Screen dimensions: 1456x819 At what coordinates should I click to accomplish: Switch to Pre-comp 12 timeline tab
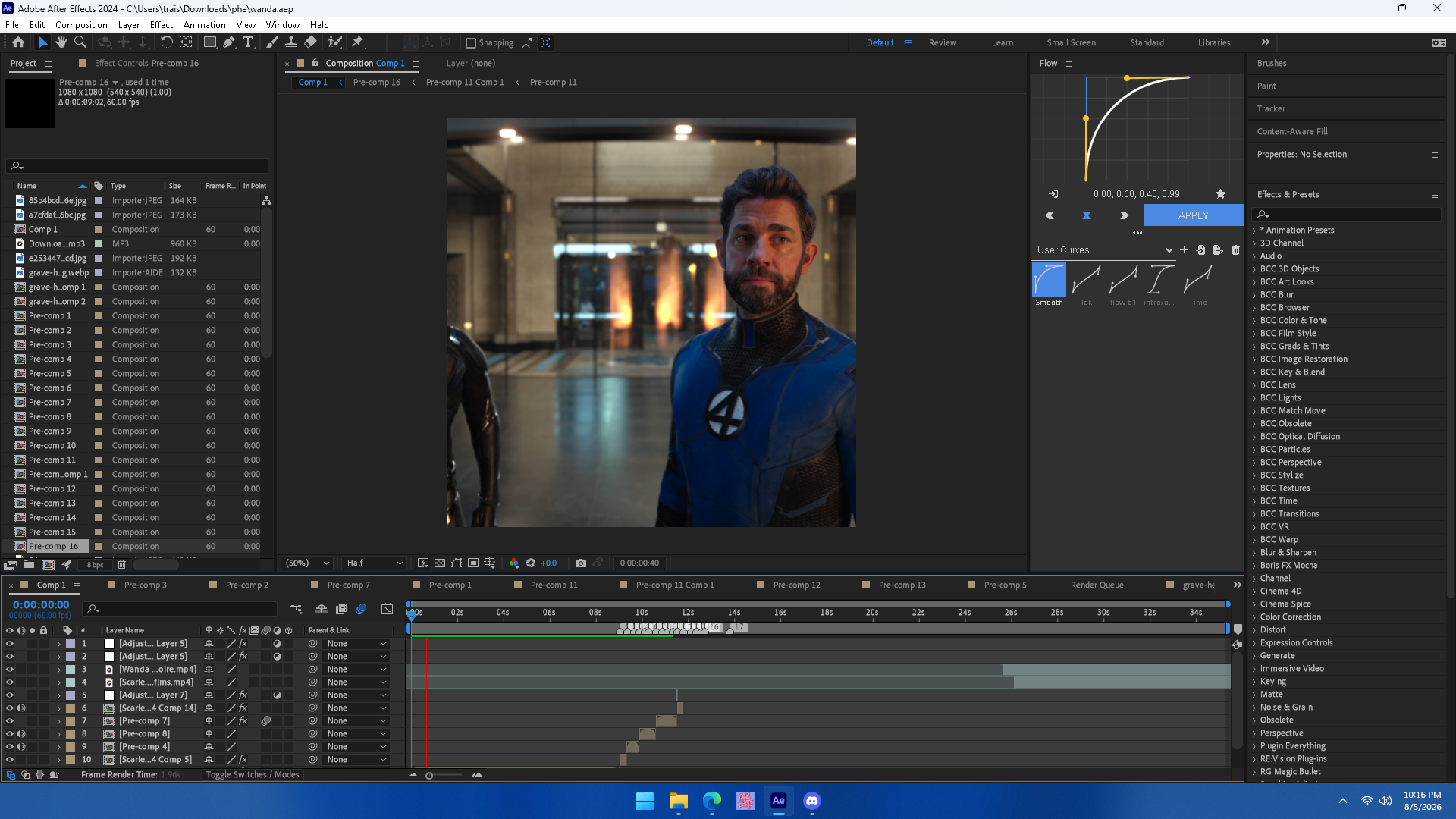click(796, 585)
